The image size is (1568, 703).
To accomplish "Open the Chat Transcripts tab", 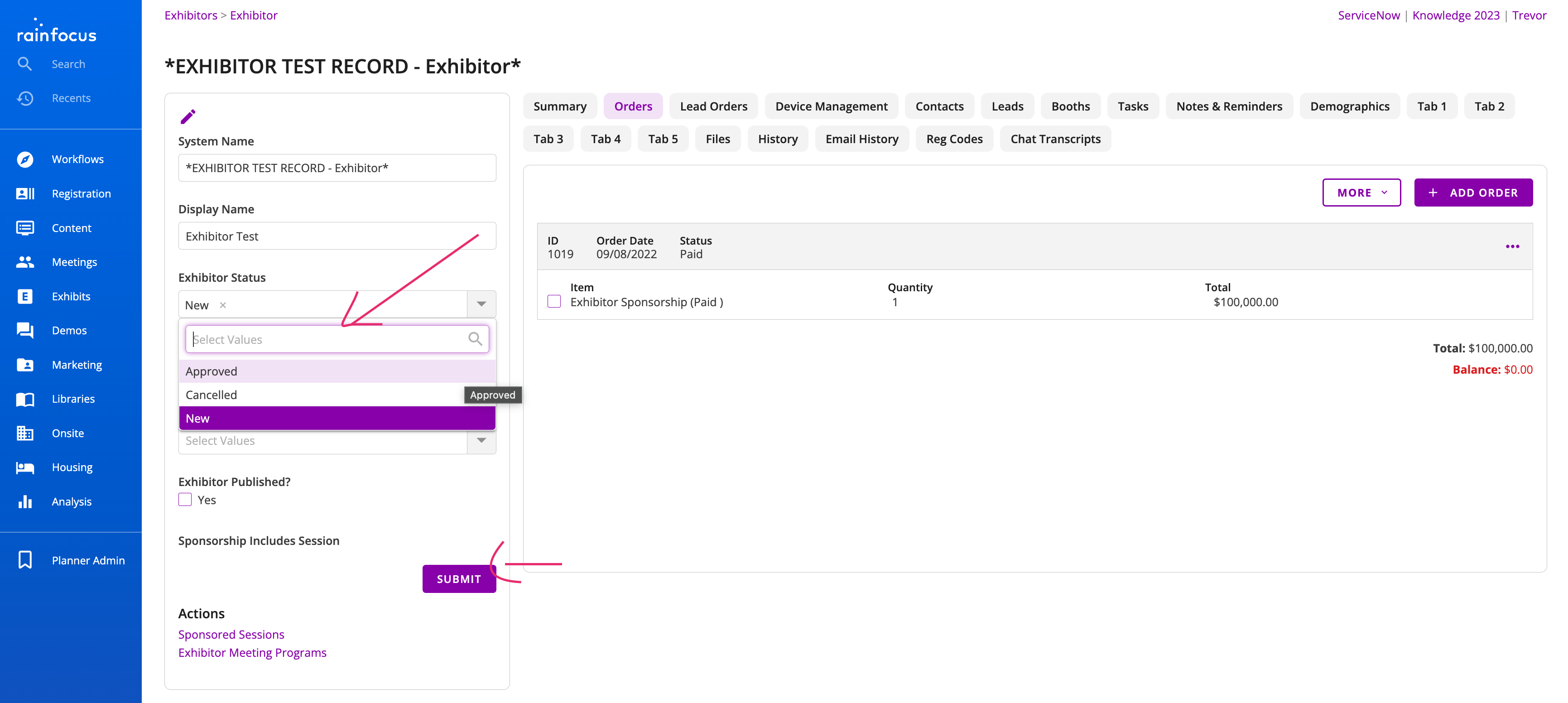I will pos(1055,140).
